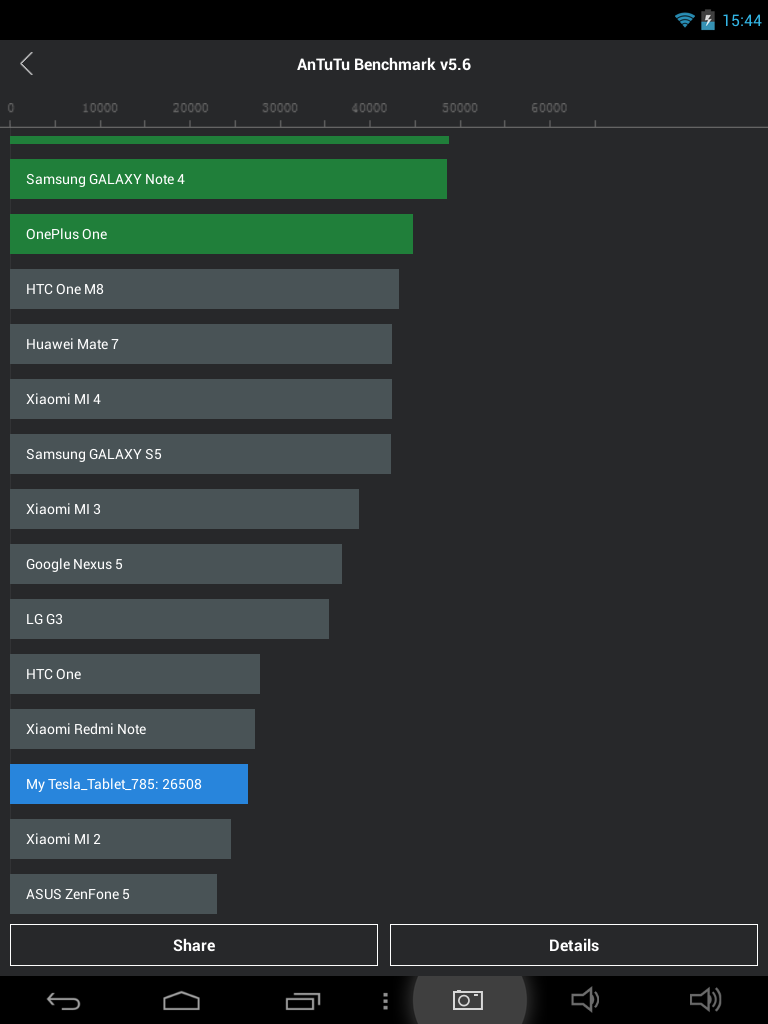This screenshot has width=768, height=1024.
Task: Tap the battery charging status icon
Action: (708, 20)
